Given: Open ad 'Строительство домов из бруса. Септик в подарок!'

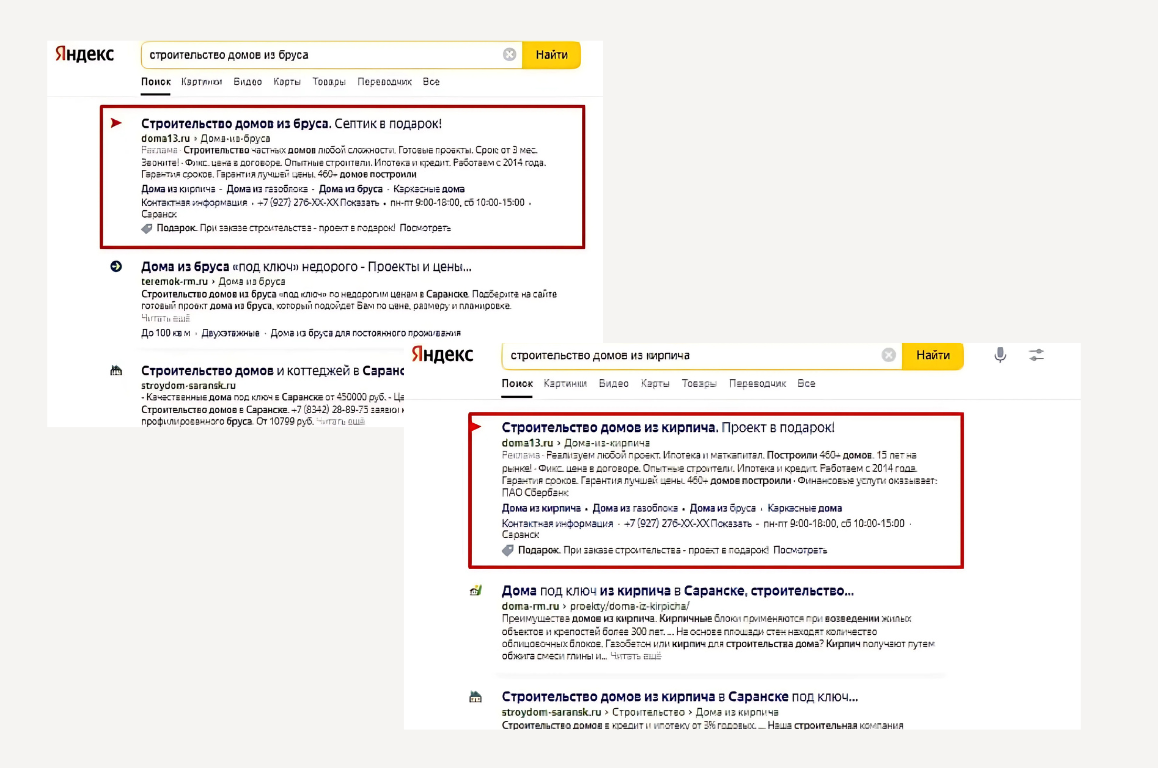Looking at the screenshot, I should pyautogui.click(x=292, y=123).
